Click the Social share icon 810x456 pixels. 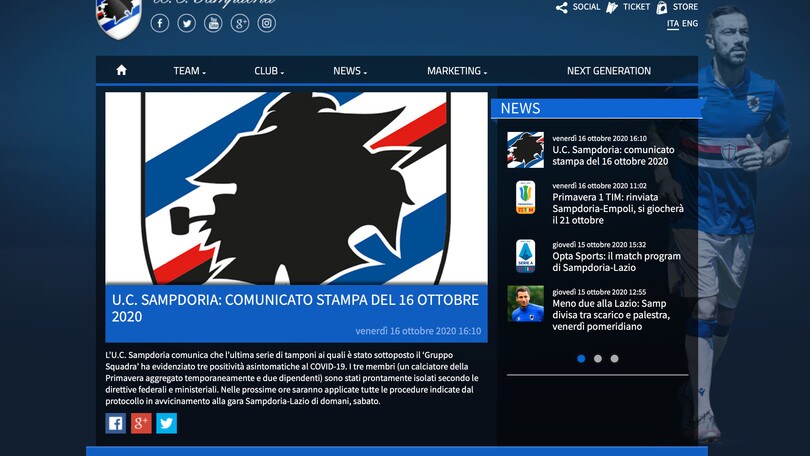(562, 7)
